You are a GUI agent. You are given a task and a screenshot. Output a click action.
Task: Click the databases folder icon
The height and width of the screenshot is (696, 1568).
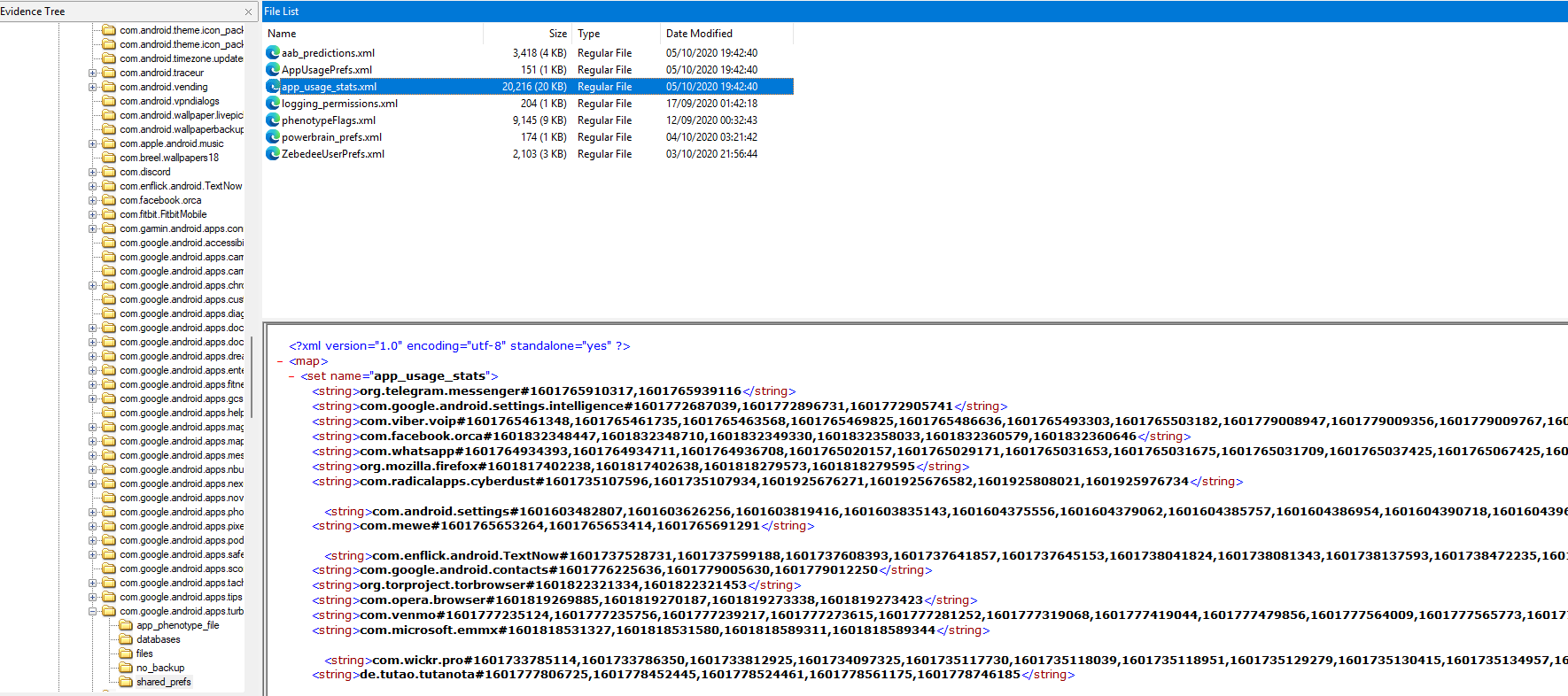(x=126, y=639)
